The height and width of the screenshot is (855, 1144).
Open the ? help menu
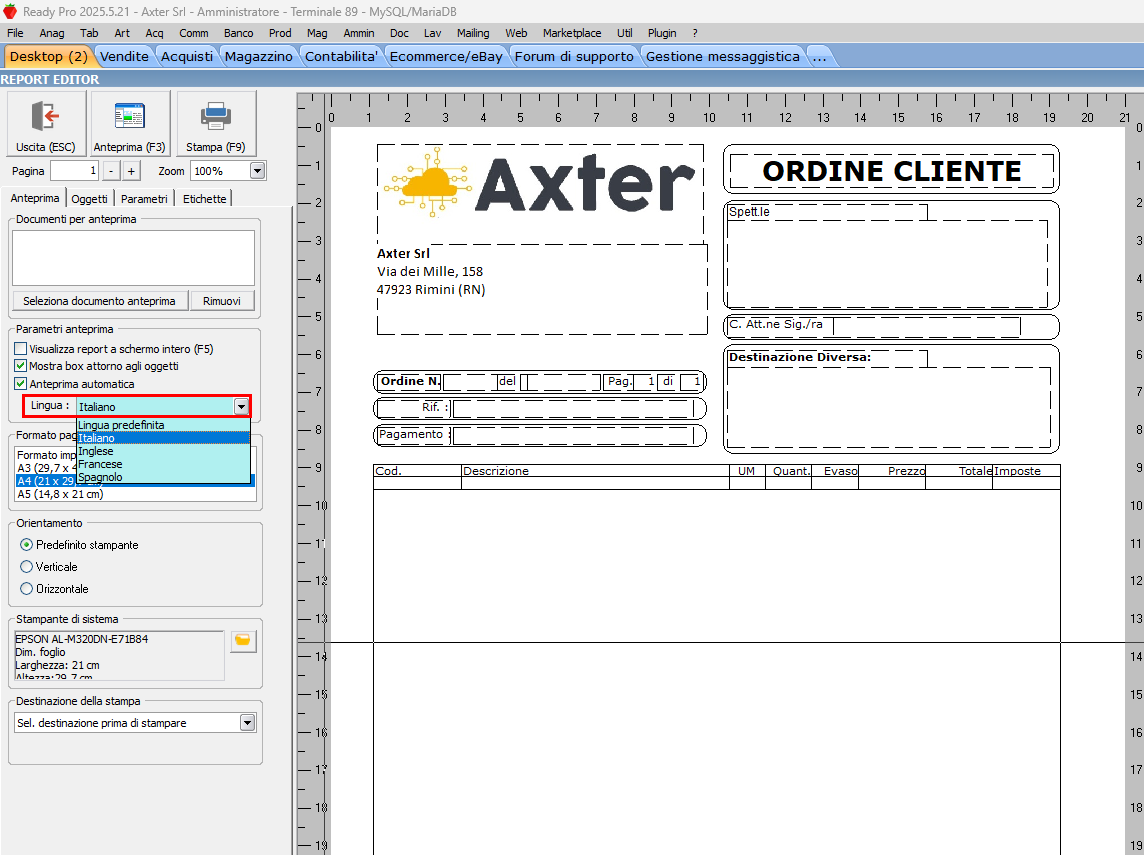click(695, 33)
